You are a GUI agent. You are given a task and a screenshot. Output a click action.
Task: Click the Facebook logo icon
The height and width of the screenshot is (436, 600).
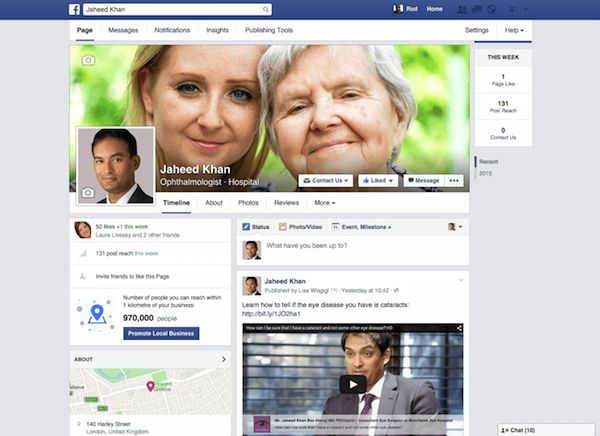[74, 9]
